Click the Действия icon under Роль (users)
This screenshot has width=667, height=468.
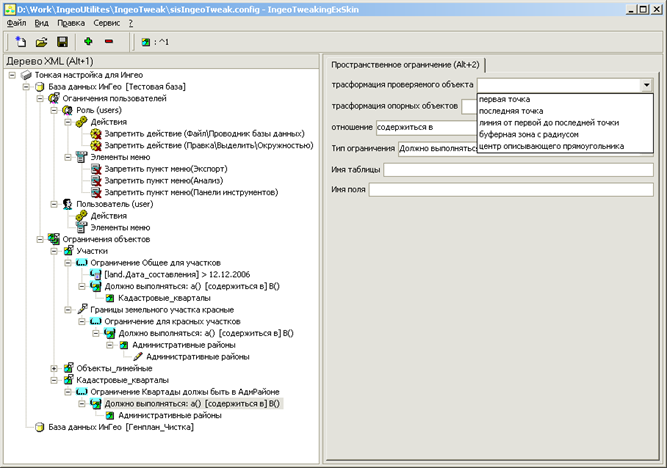pos(81,122)
